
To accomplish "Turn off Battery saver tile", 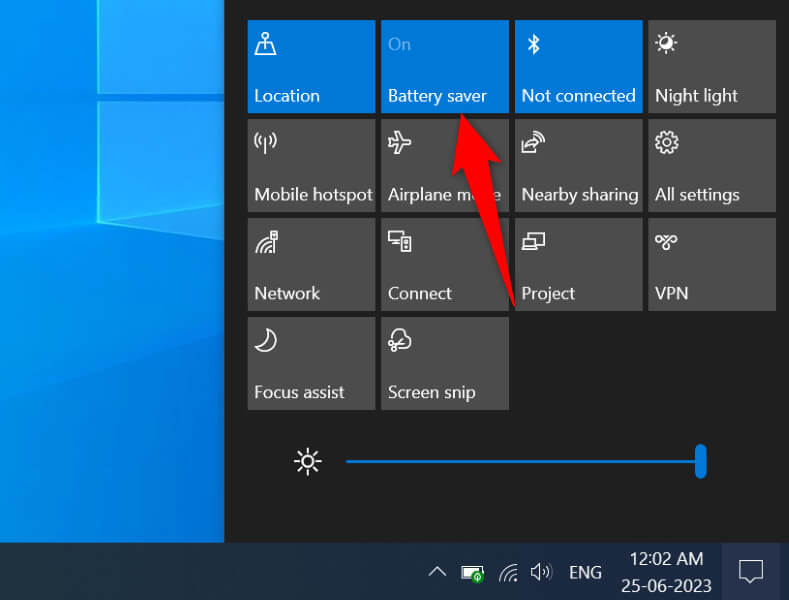I will (444, 67).
